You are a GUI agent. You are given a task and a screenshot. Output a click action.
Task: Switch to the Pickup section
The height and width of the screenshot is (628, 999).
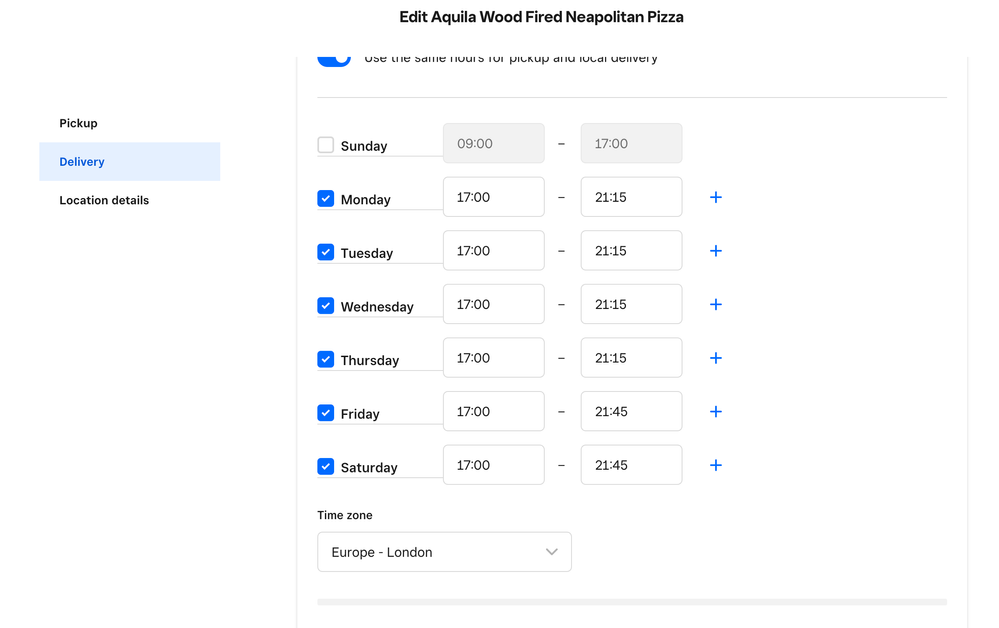tap(78, 123)
